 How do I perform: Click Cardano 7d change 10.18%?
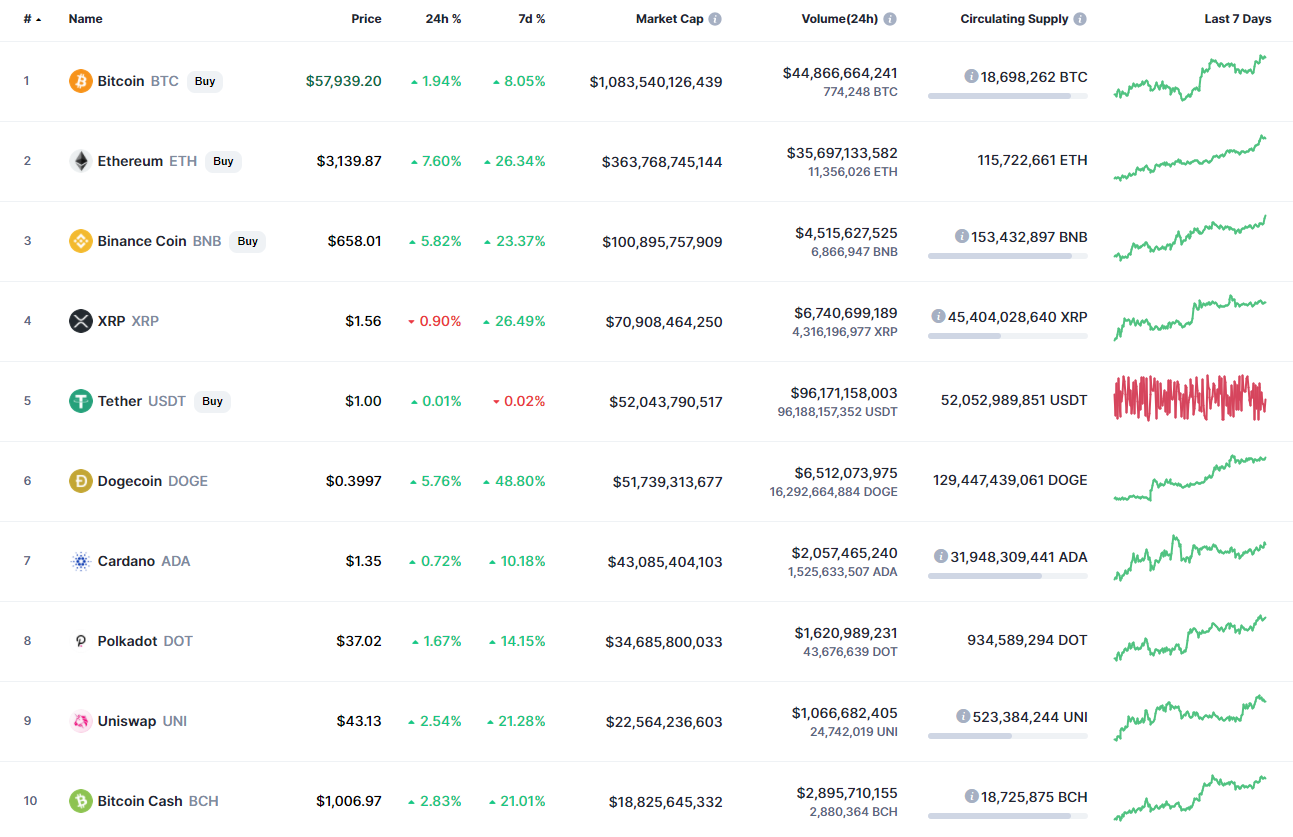[518, 561]
